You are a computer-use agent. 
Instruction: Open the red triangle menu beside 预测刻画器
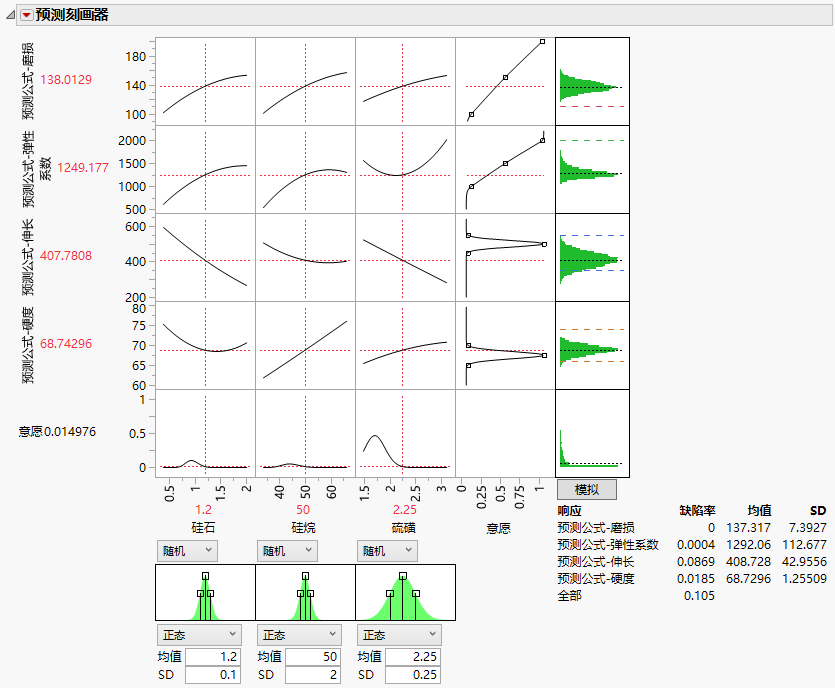(26, 15)
